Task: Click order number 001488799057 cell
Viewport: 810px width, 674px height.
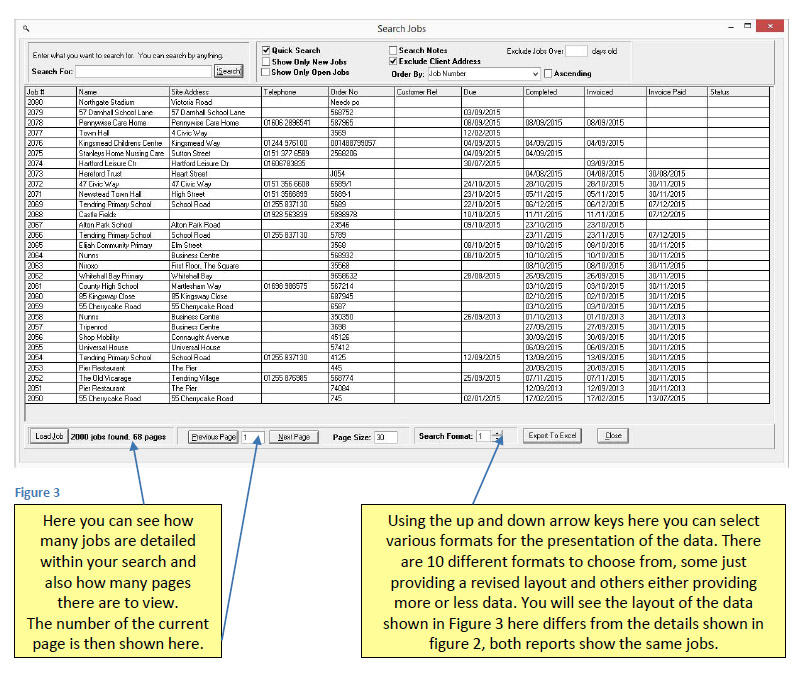Action: click(x=362, y=143)
